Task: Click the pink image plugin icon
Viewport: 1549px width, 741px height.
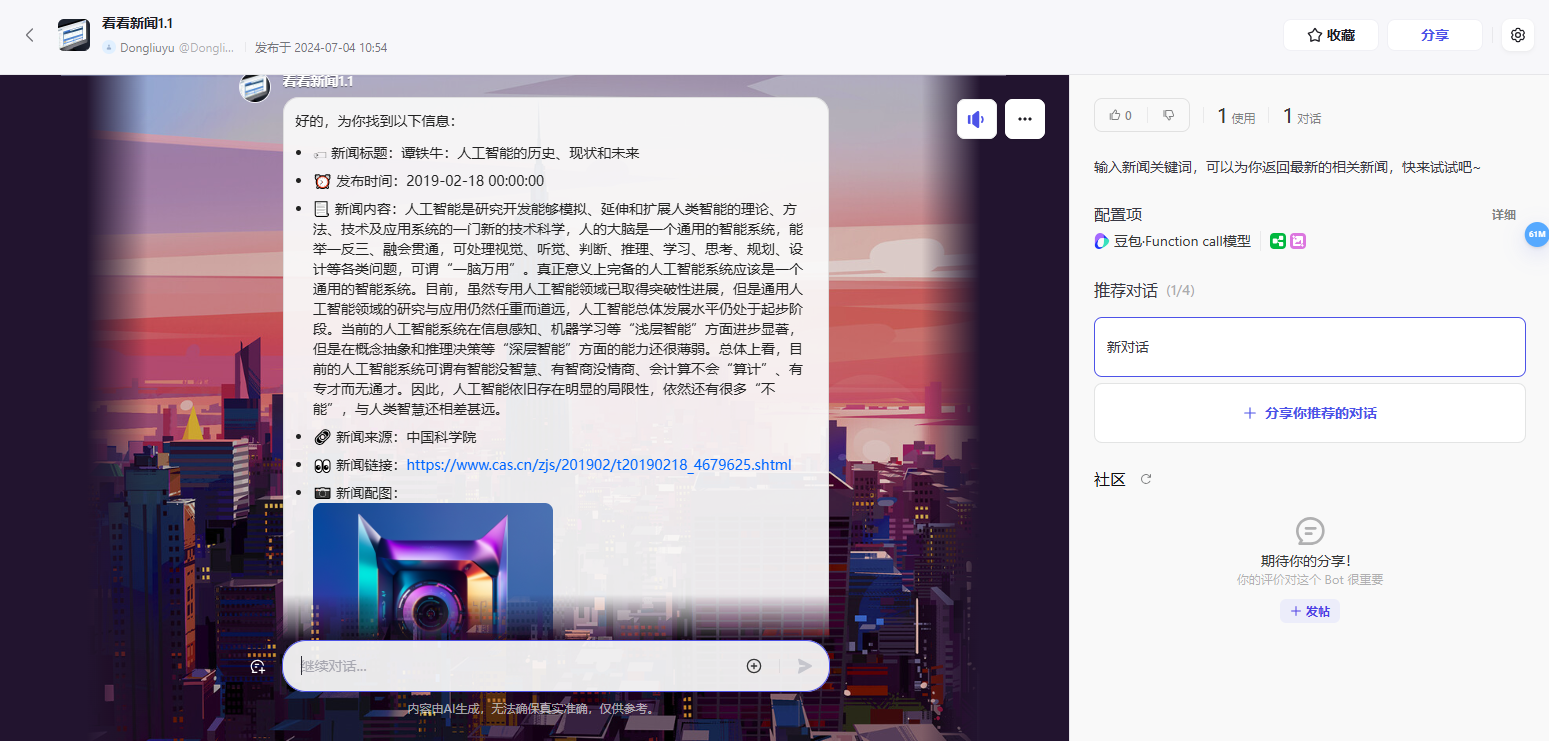Action: 1298,241
